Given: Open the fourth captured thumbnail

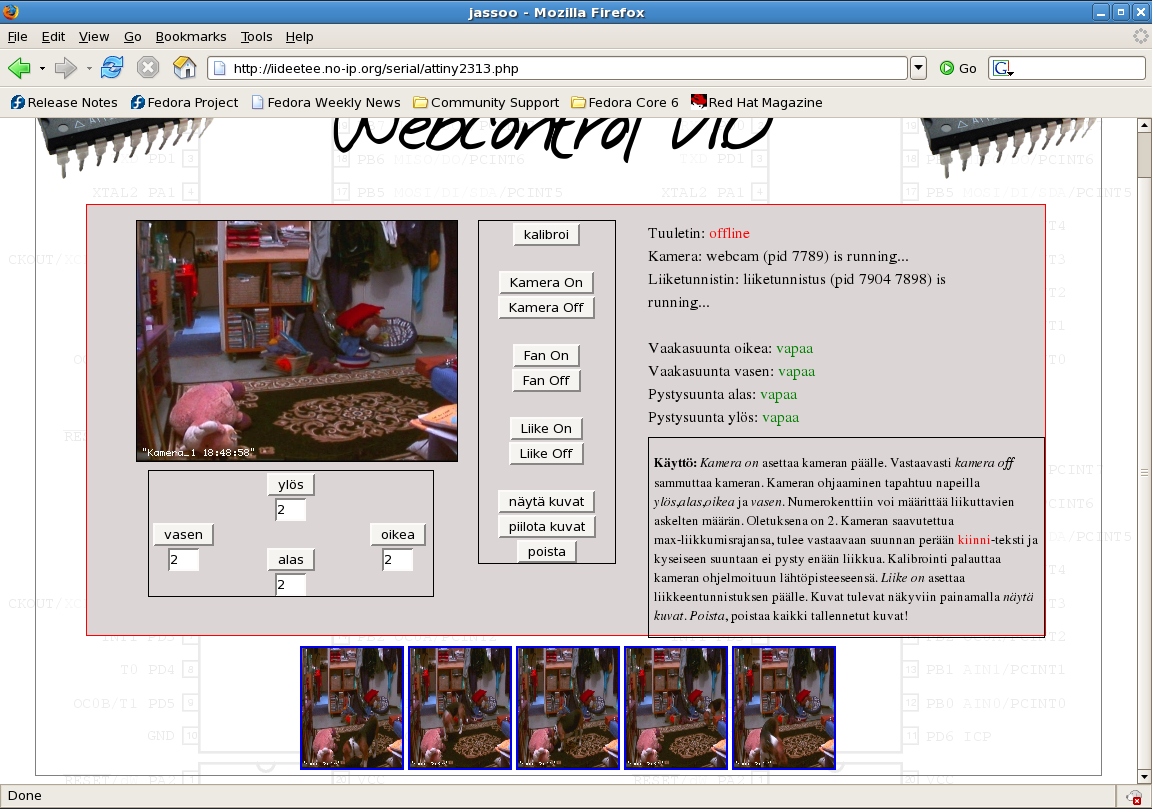Looking at the screenshot, I should point(676,708).
